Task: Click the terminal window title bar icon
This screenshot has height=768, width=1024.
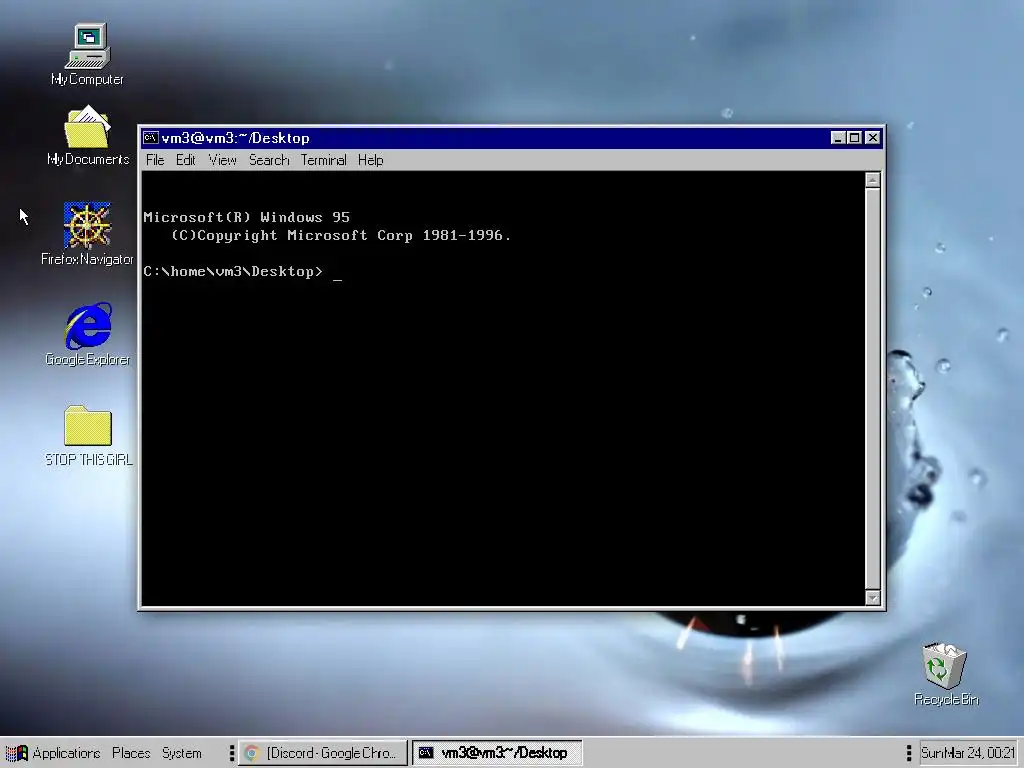Action: pyautogui.click(x=151, y=138)
